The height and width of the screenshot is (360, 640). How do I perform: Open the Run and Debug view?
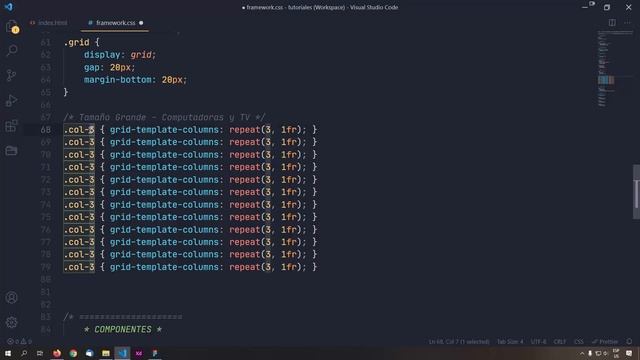click(11, 100)
